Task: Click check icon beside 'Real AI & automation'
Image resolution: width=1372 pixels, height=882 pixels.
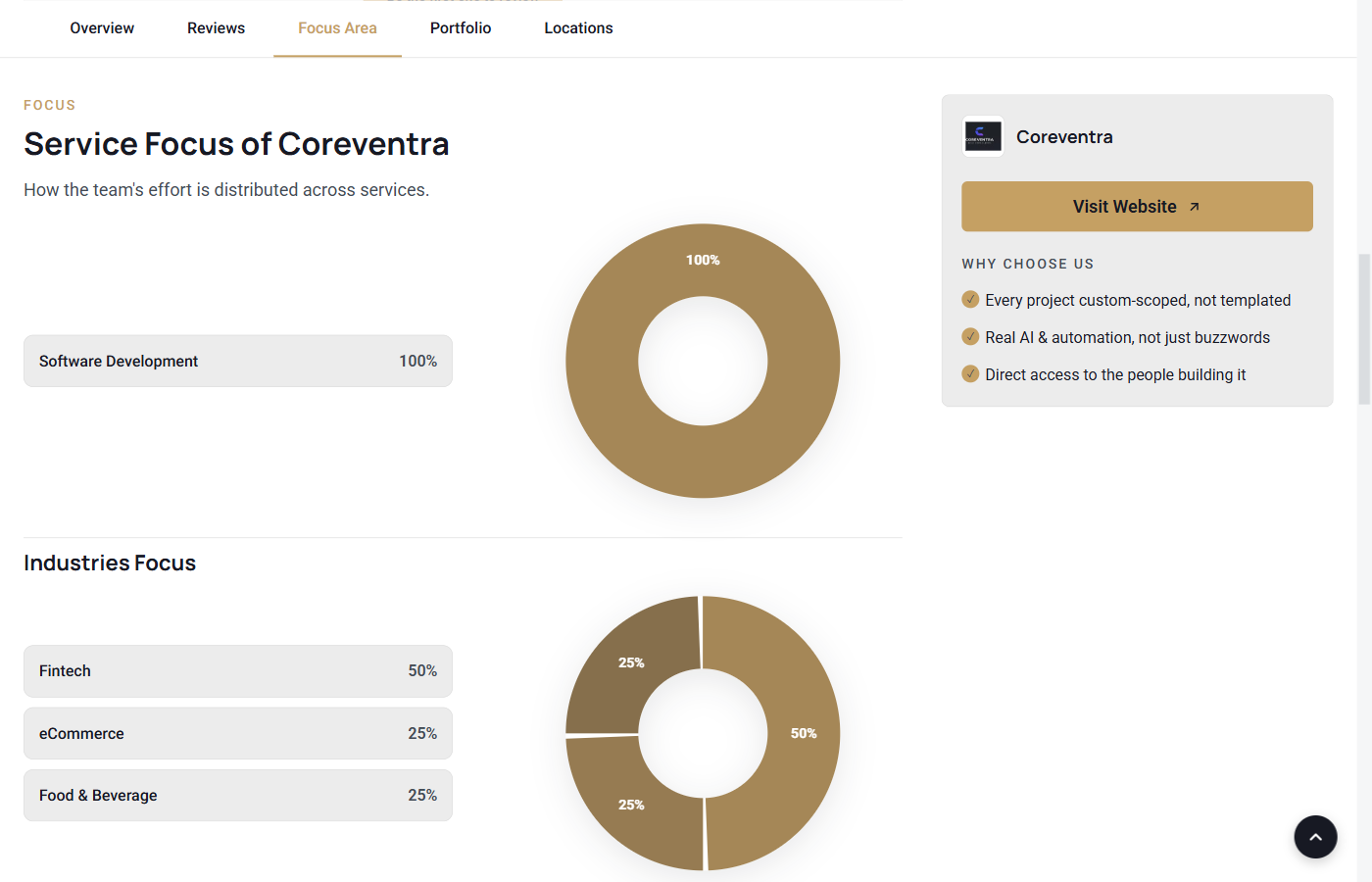Action: point(970,336)
